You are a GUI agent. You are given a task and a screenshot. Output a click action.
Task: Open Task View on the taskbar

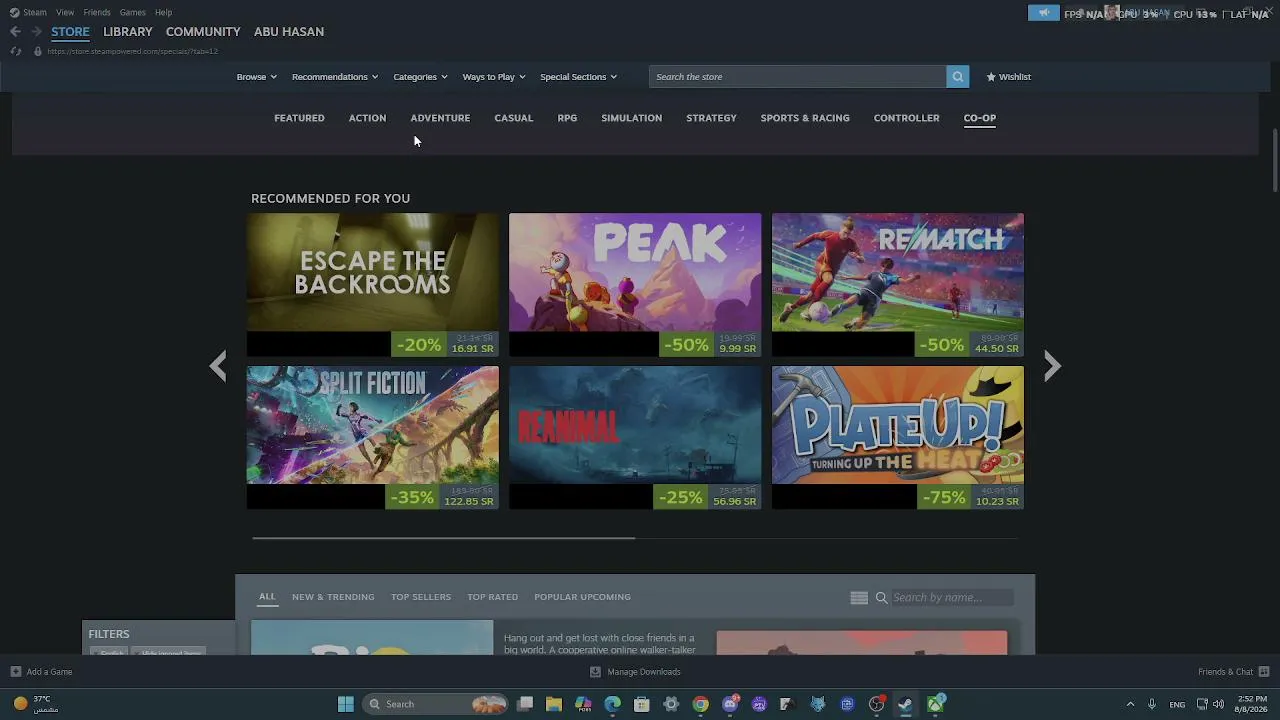click(525, 704)
